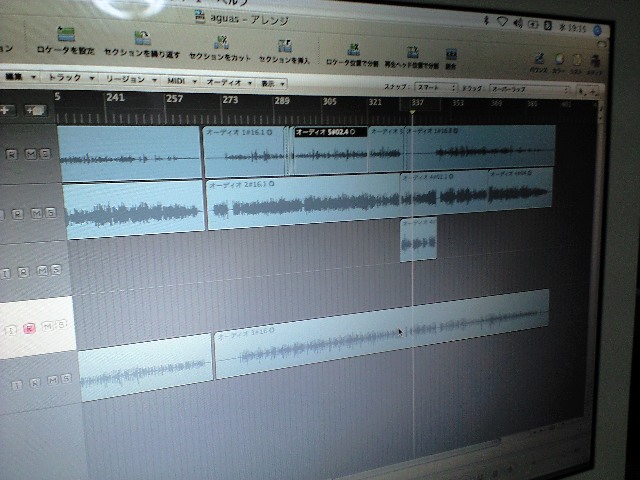Select the highlighted オーディオ 5#02.4 audio region
640x480 pixels.
click(x=328, y=150)
